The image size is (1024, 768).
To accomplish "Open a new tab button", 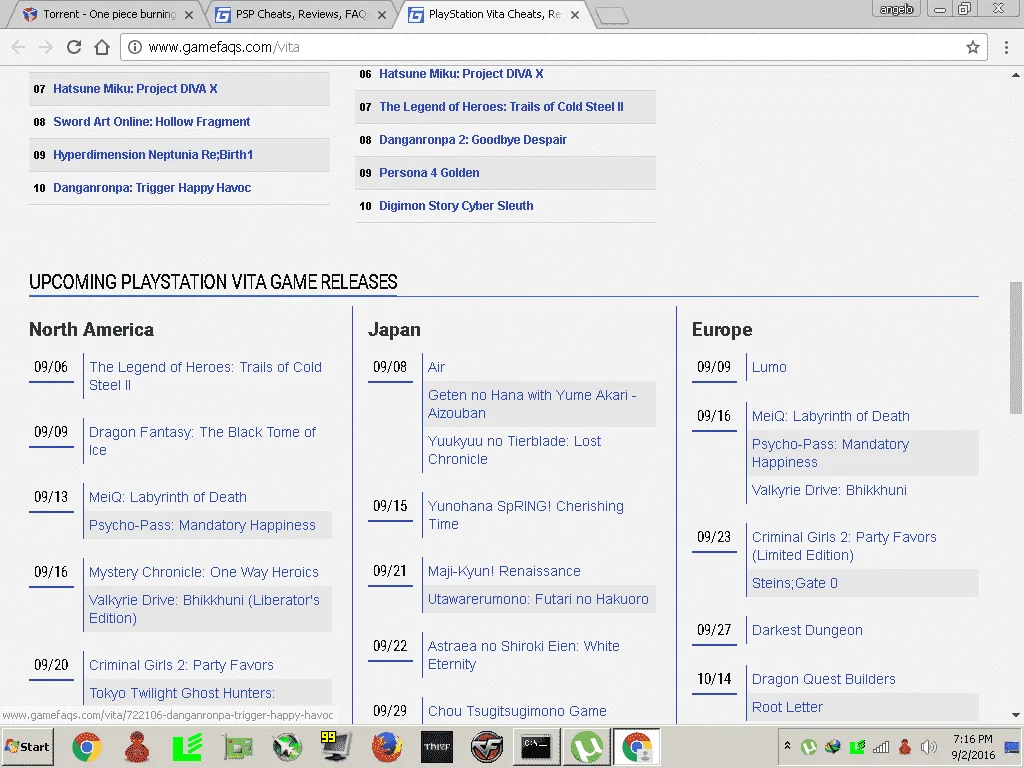I will click(x=612, y=15).
